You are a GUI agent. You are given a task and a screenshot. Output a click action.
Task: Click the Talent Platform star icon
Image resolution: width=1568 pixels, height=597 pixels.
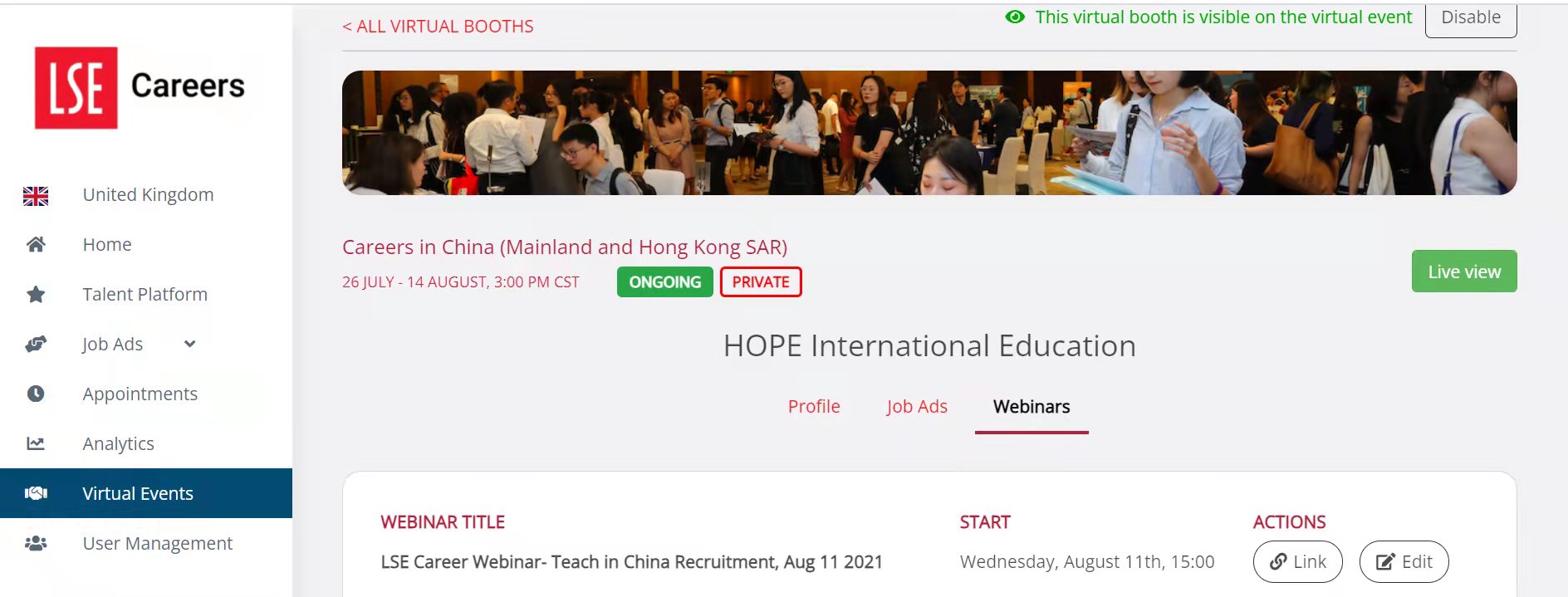[36, 294]
